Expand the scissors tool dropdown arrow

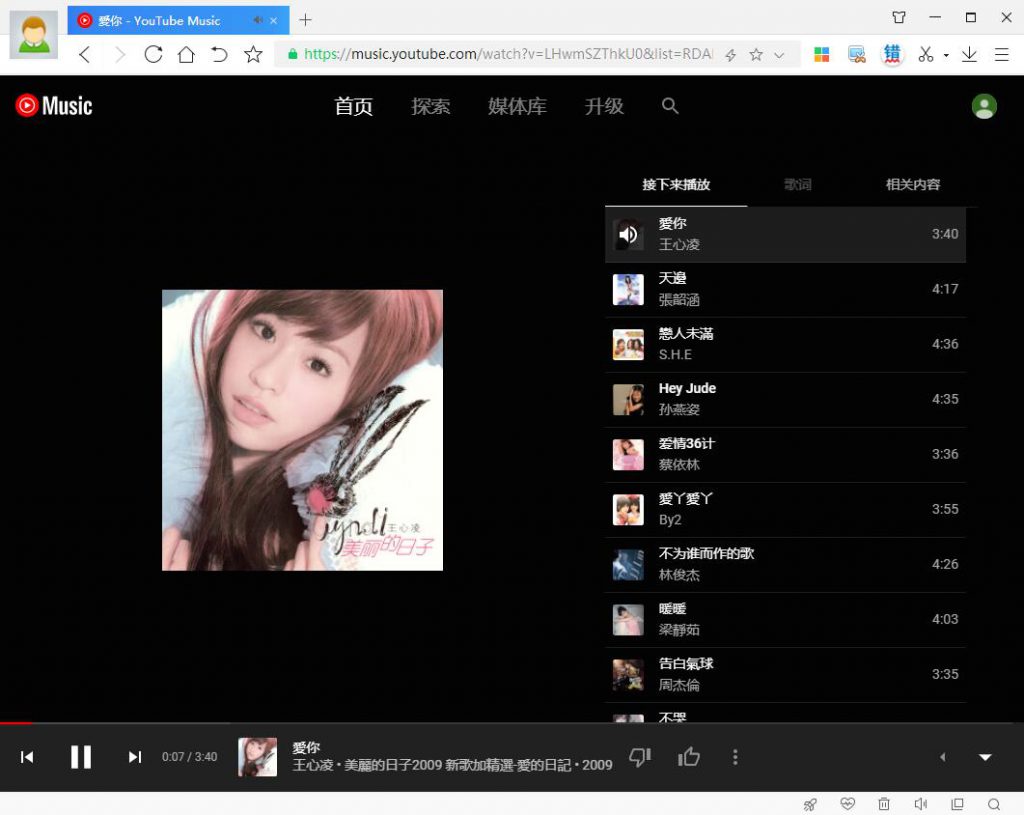[946, 56]
